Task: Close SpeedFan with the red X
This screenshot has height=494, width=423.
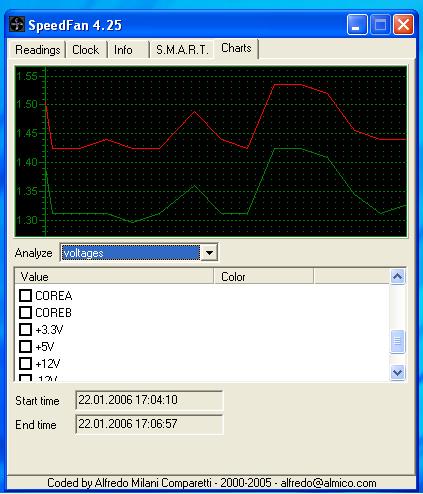Action: pos(403,24)
